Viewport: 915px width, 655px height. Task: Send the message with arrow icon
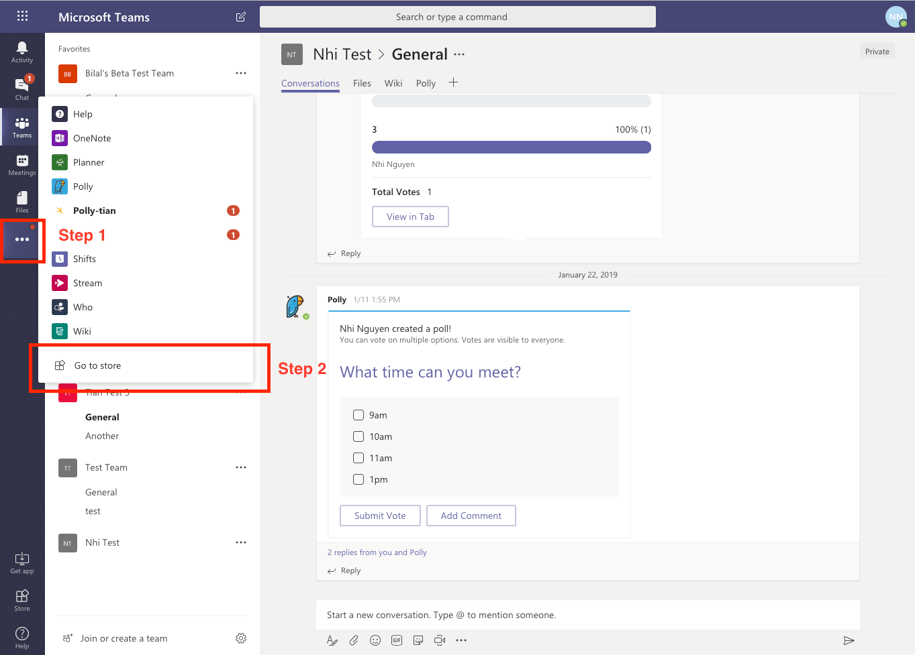(x=849, y=640)
